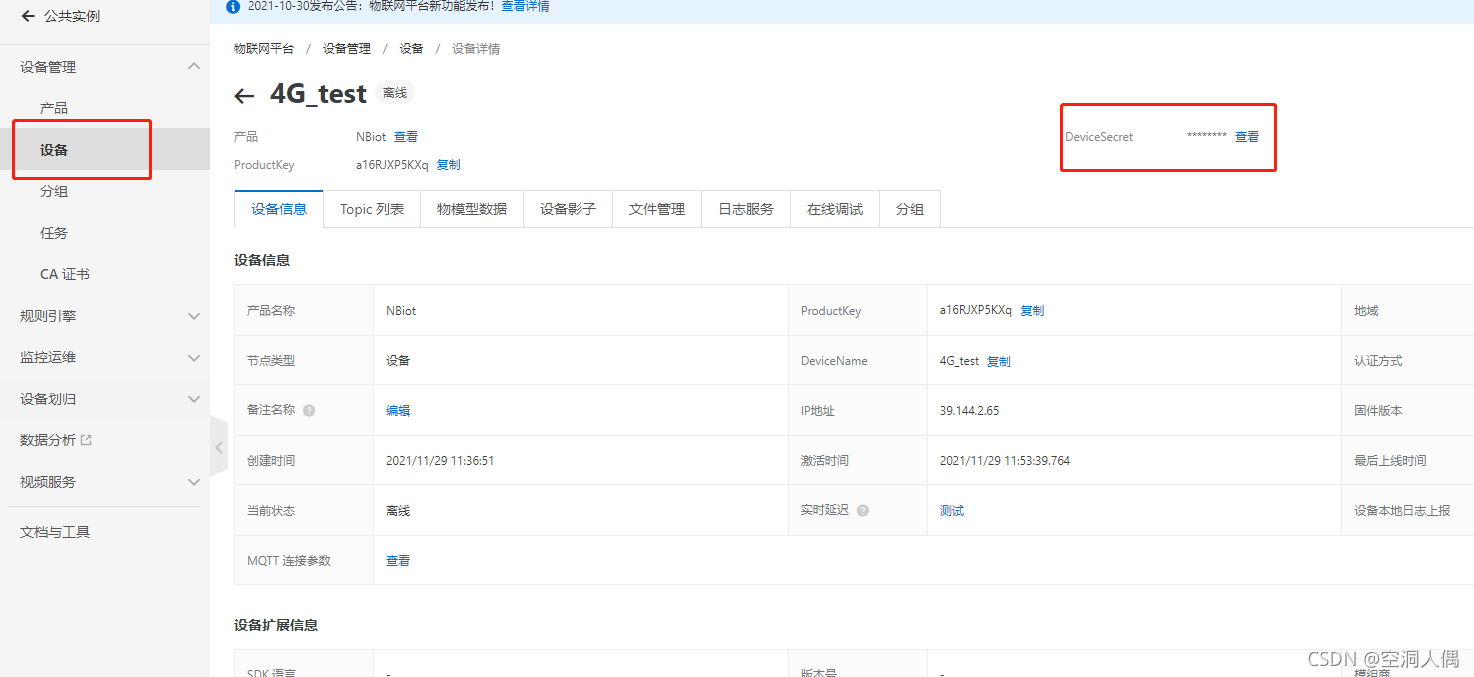Image resolution: width=1474 pixels, height=677 pixels.
Task: Click 设备 breadcrumb
Action: coord(411,48)
